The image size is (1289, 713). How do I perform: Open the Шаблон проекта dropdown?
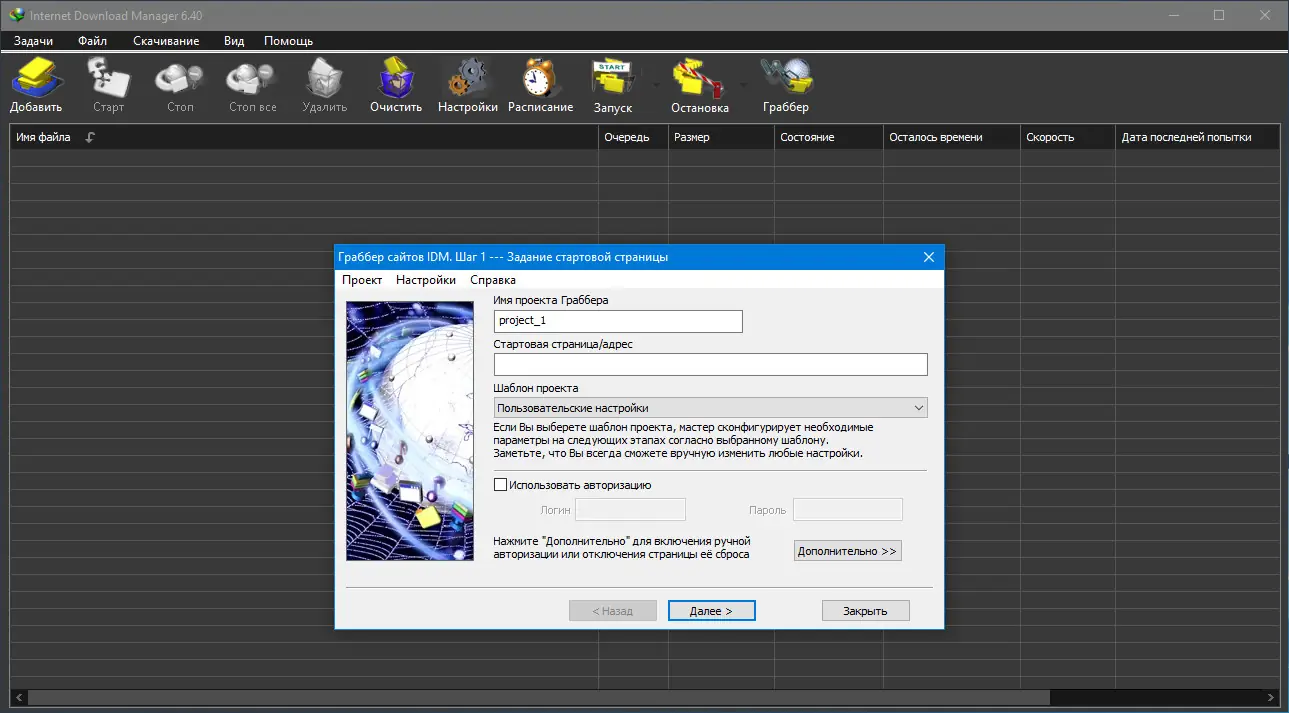[918, 407]
